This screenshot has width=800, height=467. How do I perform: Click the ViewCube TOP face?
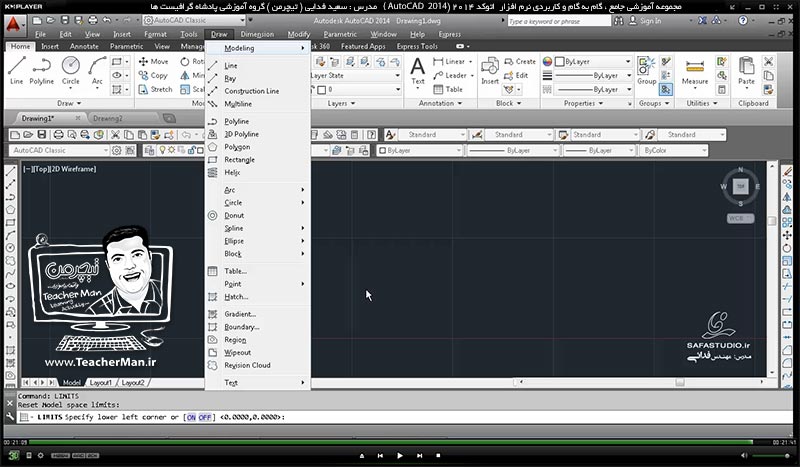[741, 186]
